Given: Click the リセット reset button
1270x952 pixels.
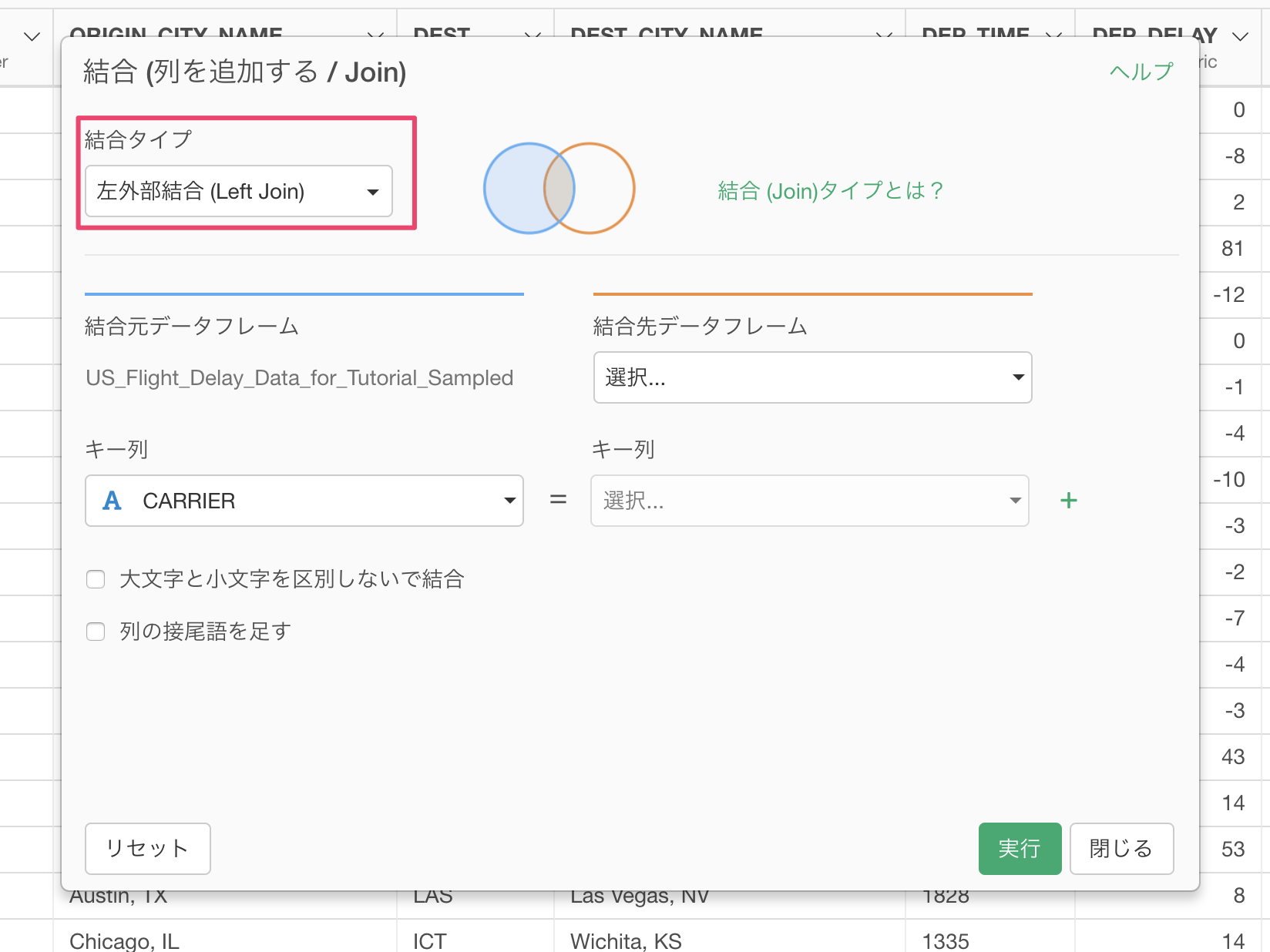Looking at the screenshot, I should tap(148, 849).
